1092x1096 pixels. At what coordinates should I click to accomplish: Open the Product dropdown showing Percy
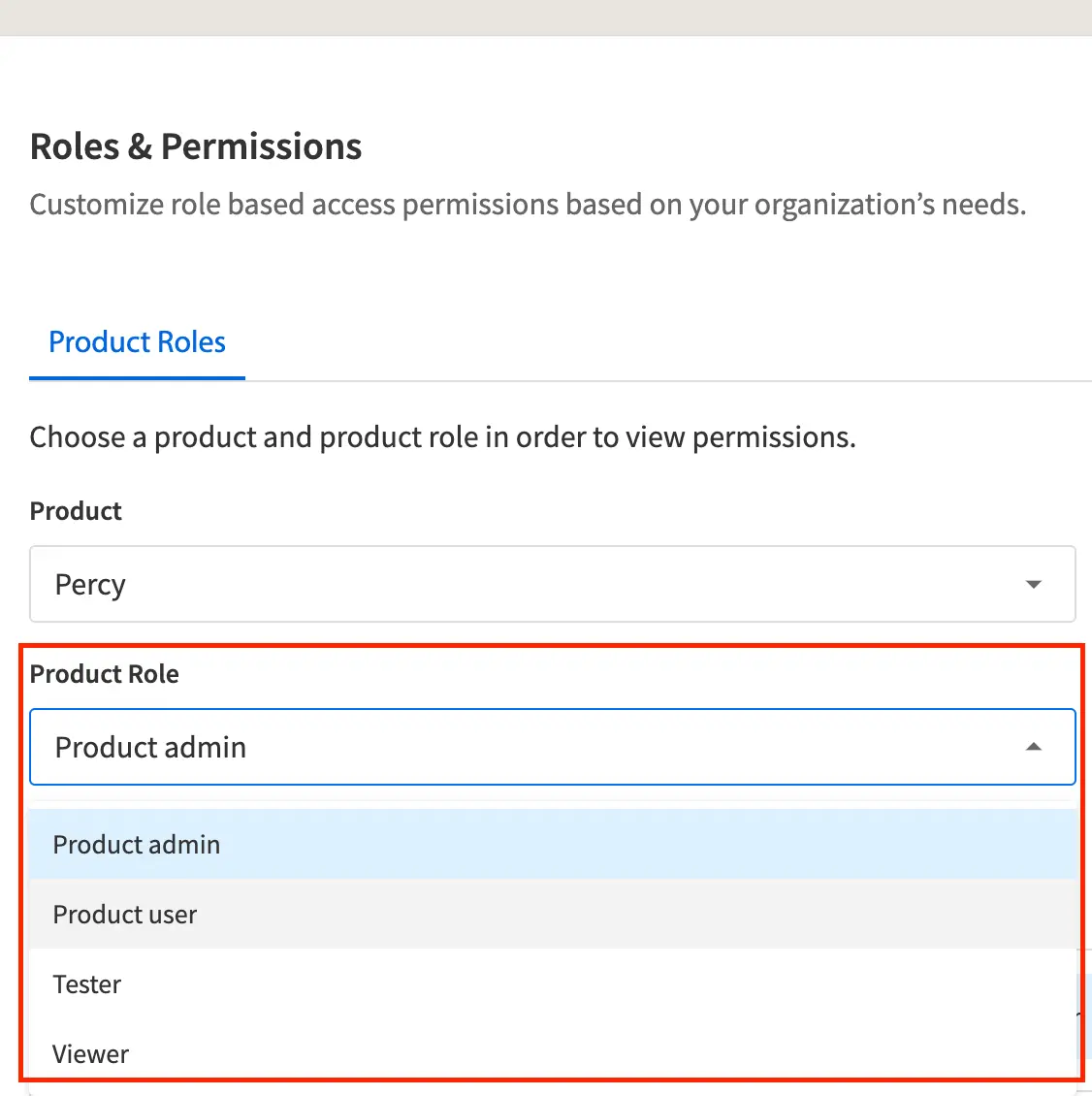click(x=552, y=584)
